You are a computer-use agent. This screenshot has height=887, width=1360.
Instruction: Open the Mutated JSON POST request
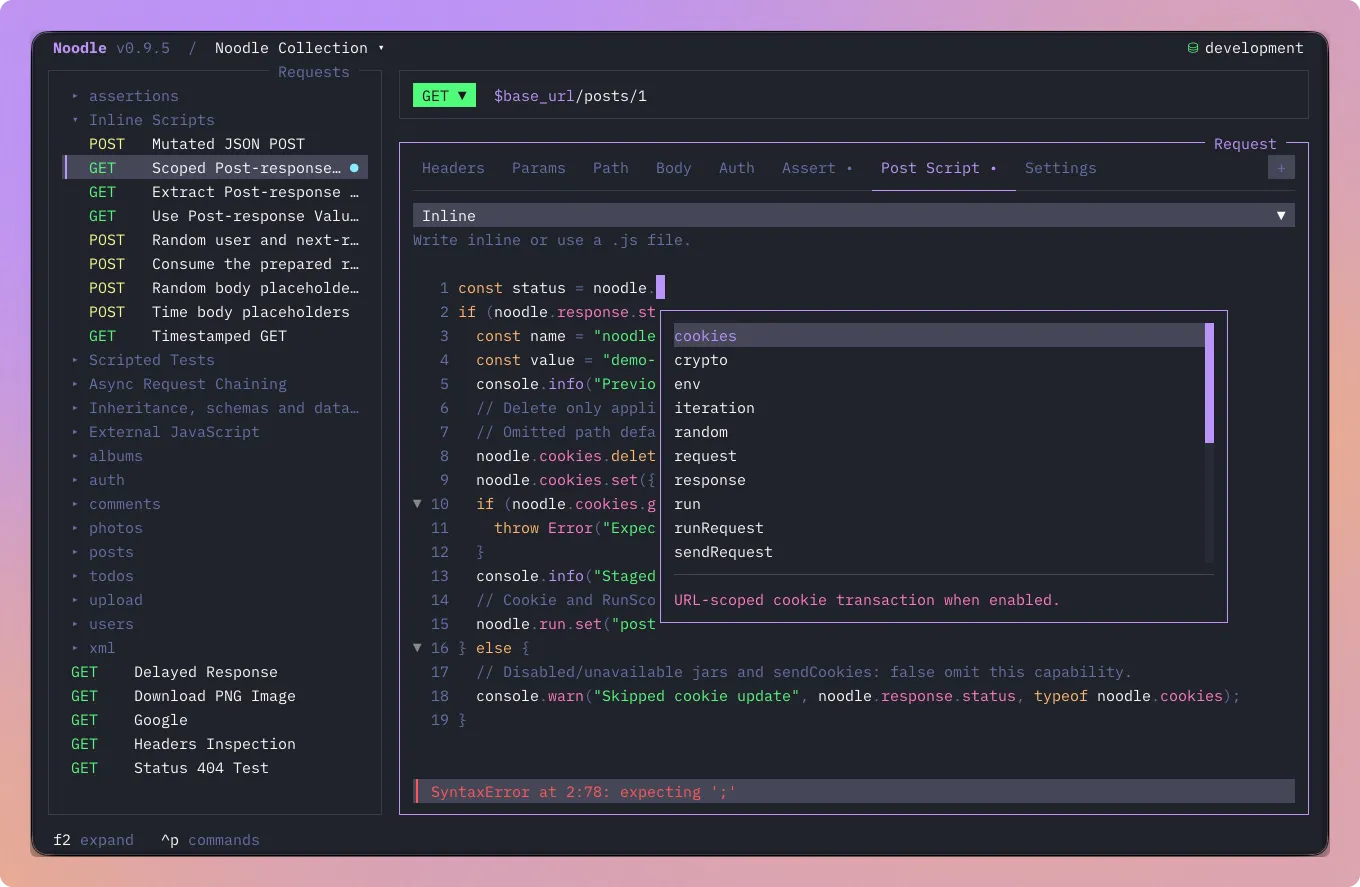tap(215, 144)
